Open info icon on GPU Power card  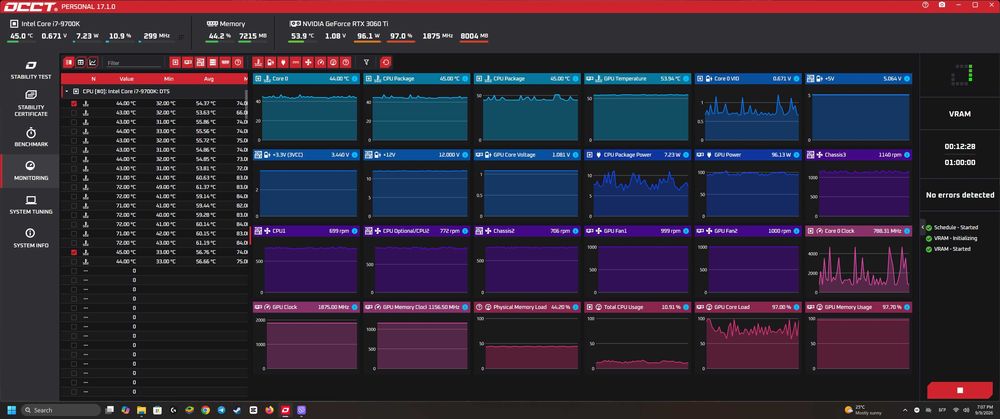coord(797,155)
